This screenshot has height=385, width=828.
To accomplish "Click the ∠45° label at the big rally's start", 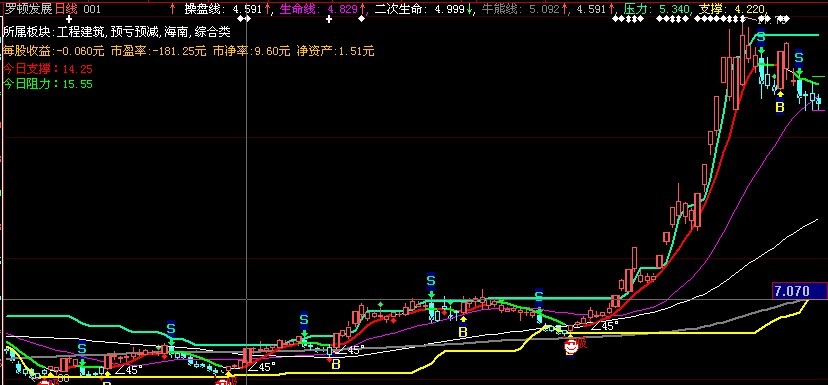I will (604, 325).
